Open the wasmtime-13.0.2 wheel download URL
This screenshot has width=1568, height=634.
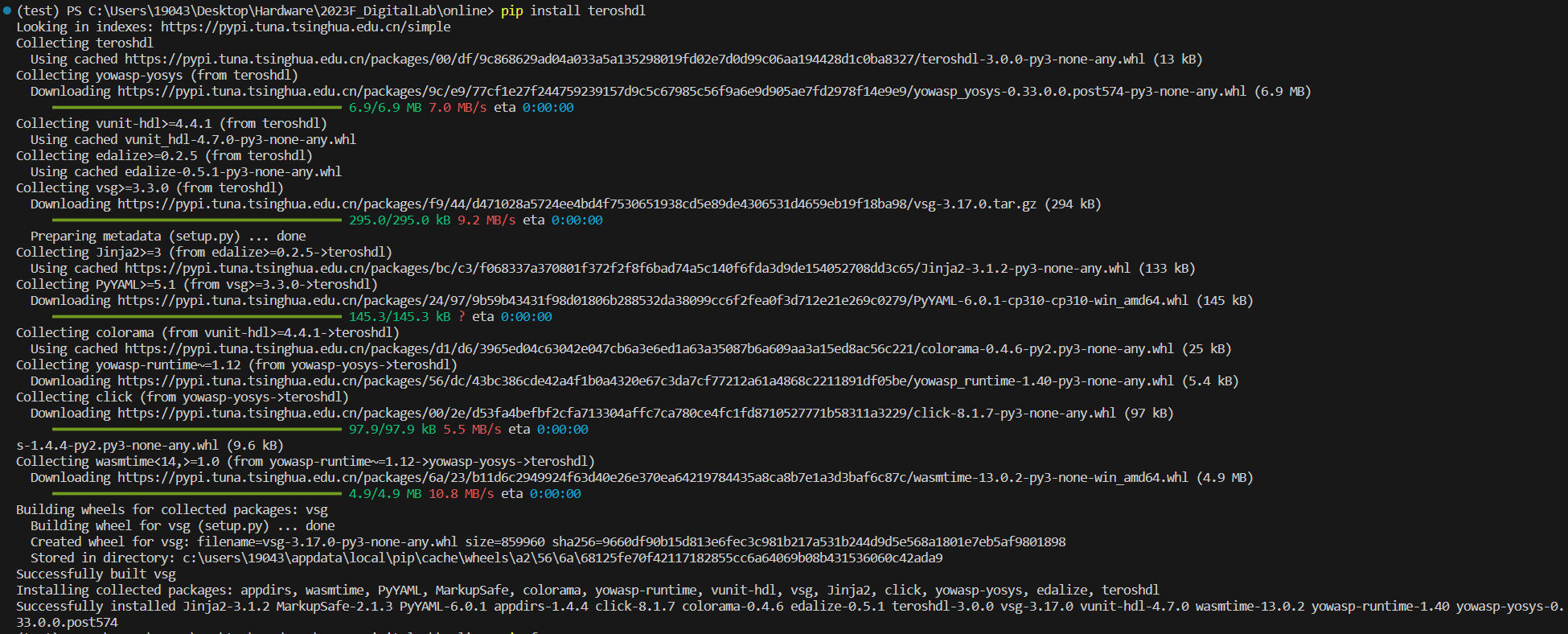coord(652,477)
